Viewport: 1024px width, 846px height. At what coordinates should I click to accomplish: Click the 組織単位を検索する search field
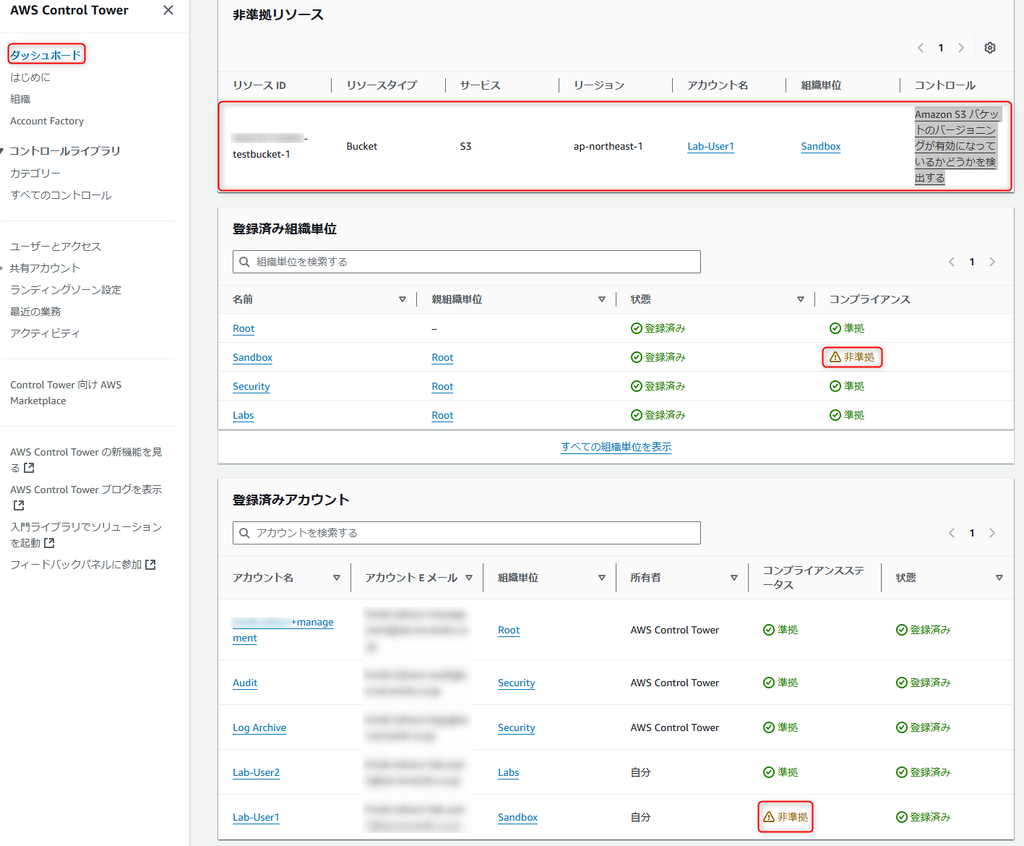[466, 261]
